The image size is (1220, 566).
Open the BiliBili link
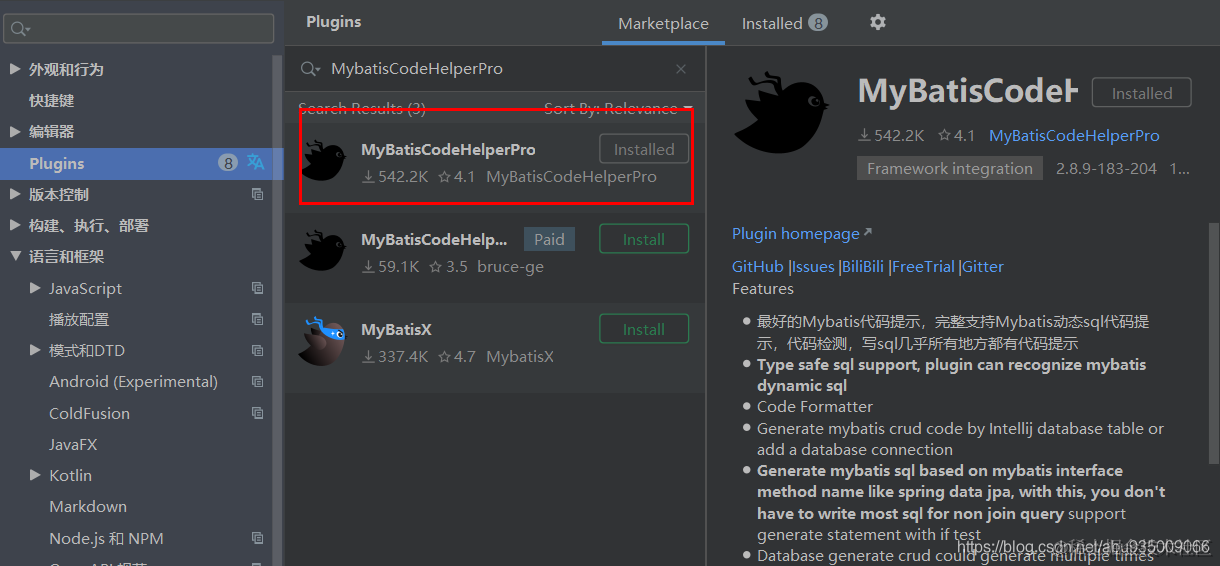point(864,266)
